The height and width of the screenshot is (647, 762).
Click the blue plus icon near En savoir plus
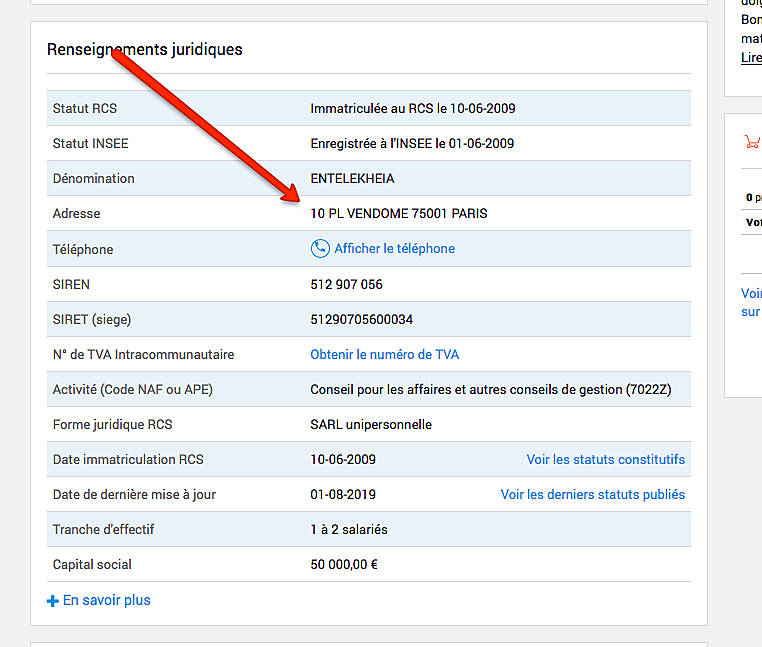52,601
